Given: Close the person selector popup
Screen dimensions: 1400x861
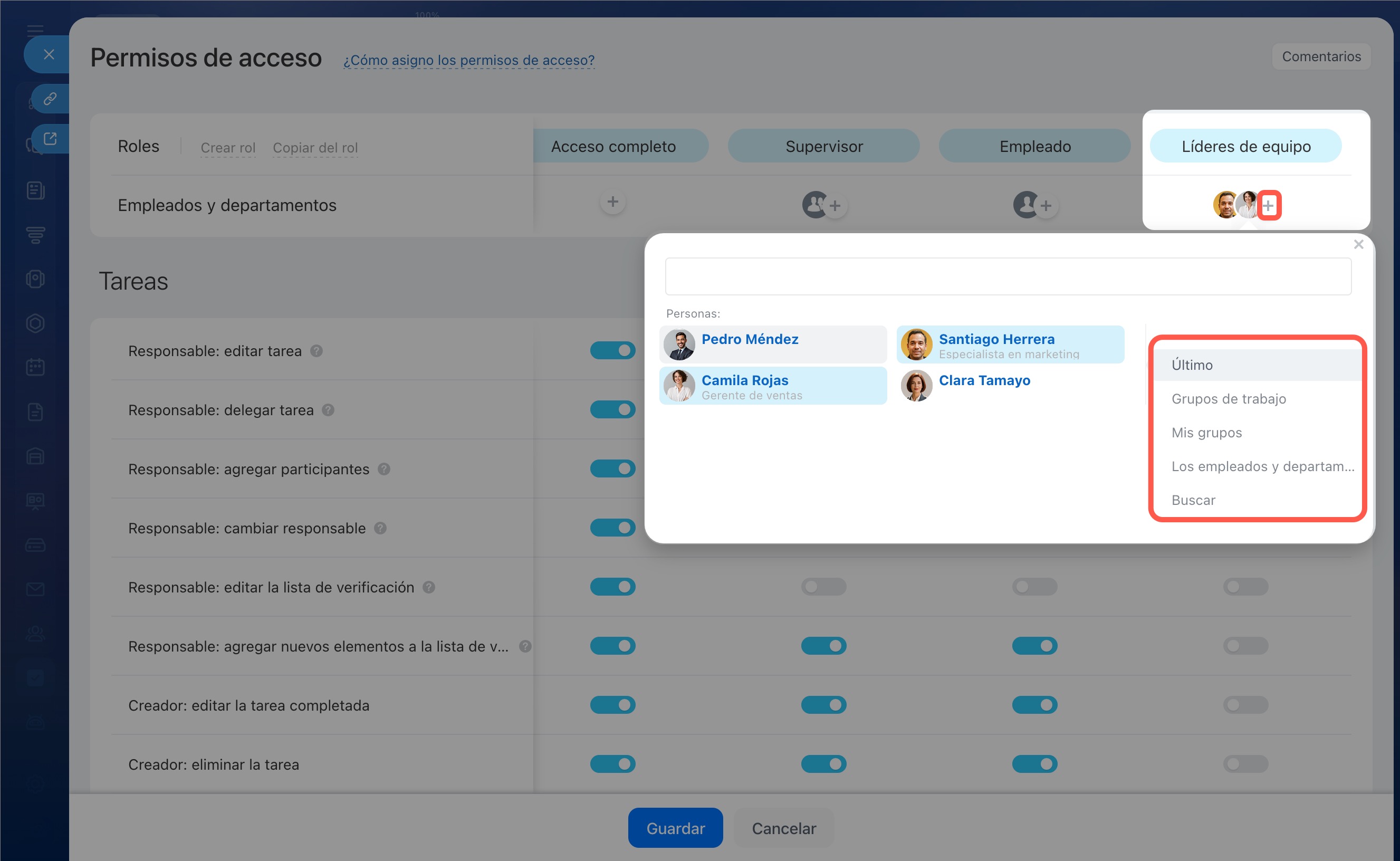Looking at the screenshot, I should click(x=1358, y=244).
